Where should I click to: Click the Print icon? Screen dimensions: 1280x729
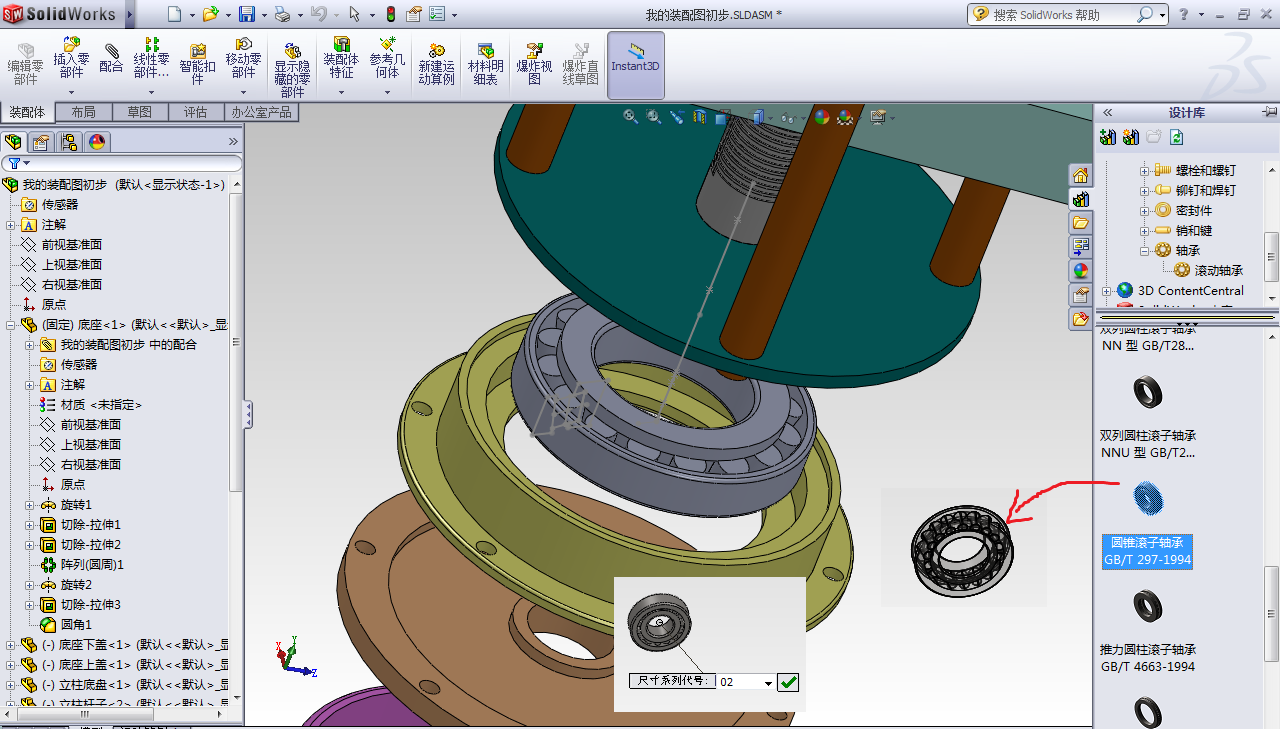coord(282,14)
